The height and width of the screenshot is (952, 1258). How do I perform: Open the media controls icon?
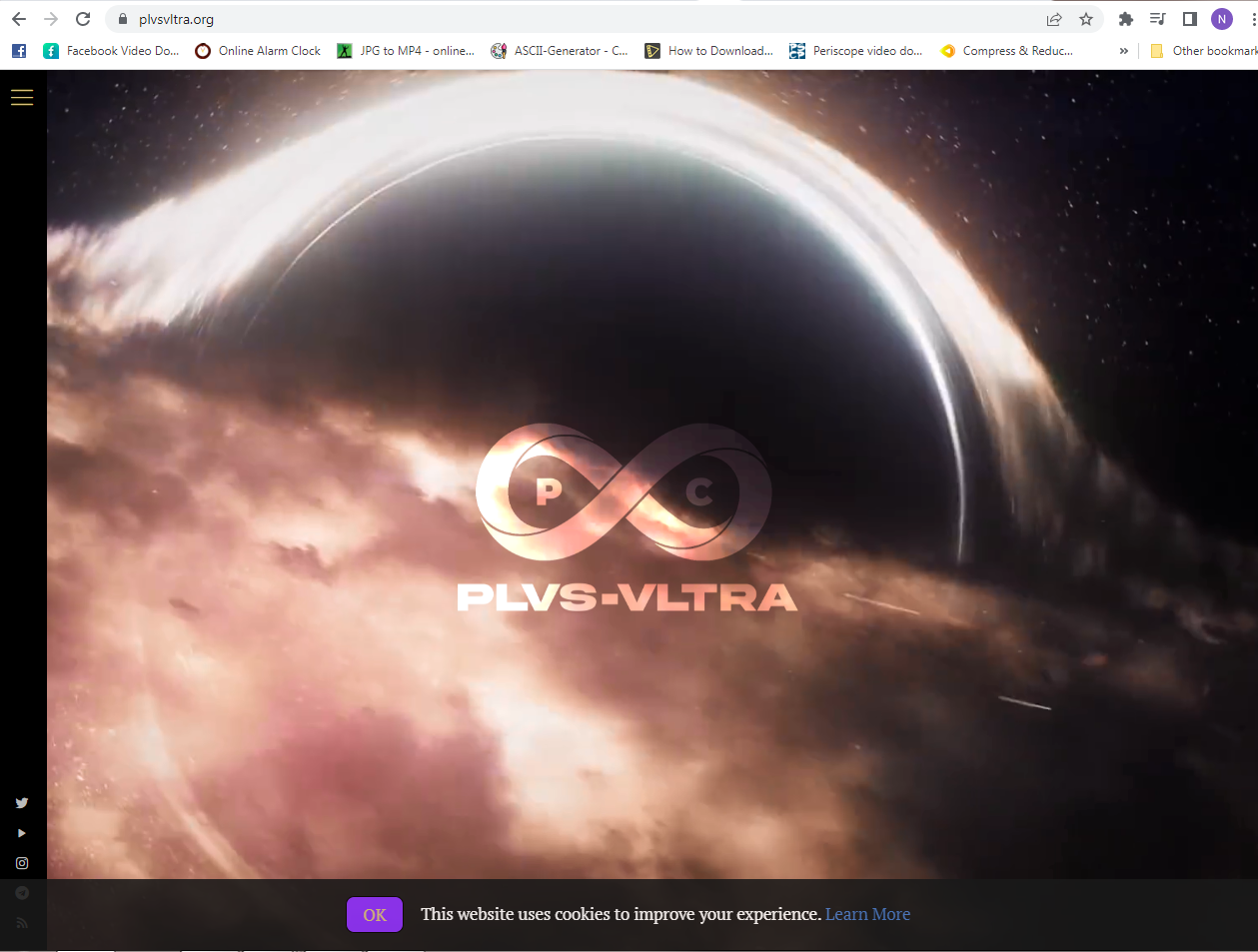[x=1158, y=19]
